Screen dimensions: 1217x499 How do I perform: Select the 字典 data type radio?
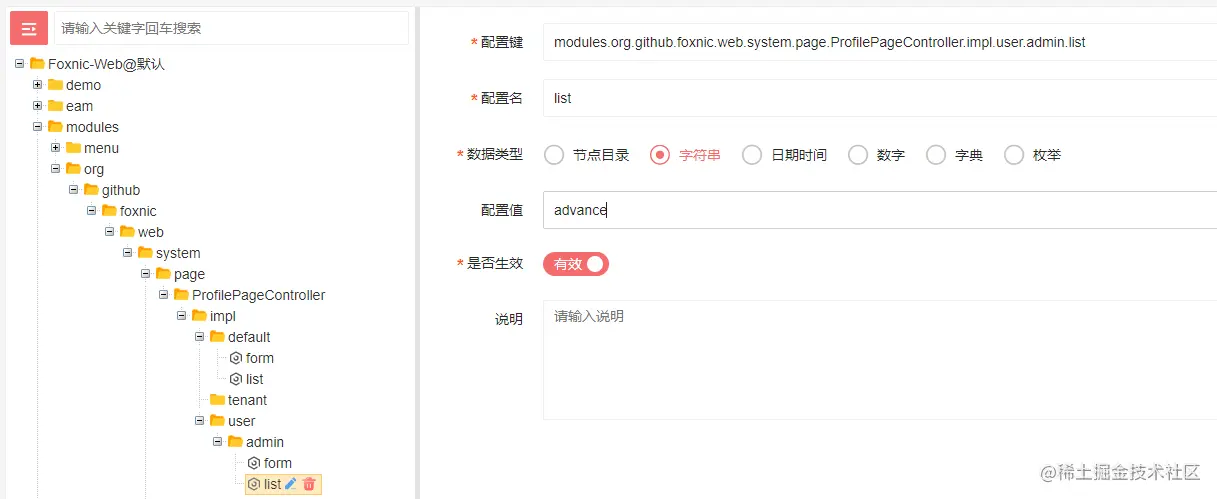click(x=936, y=155)
